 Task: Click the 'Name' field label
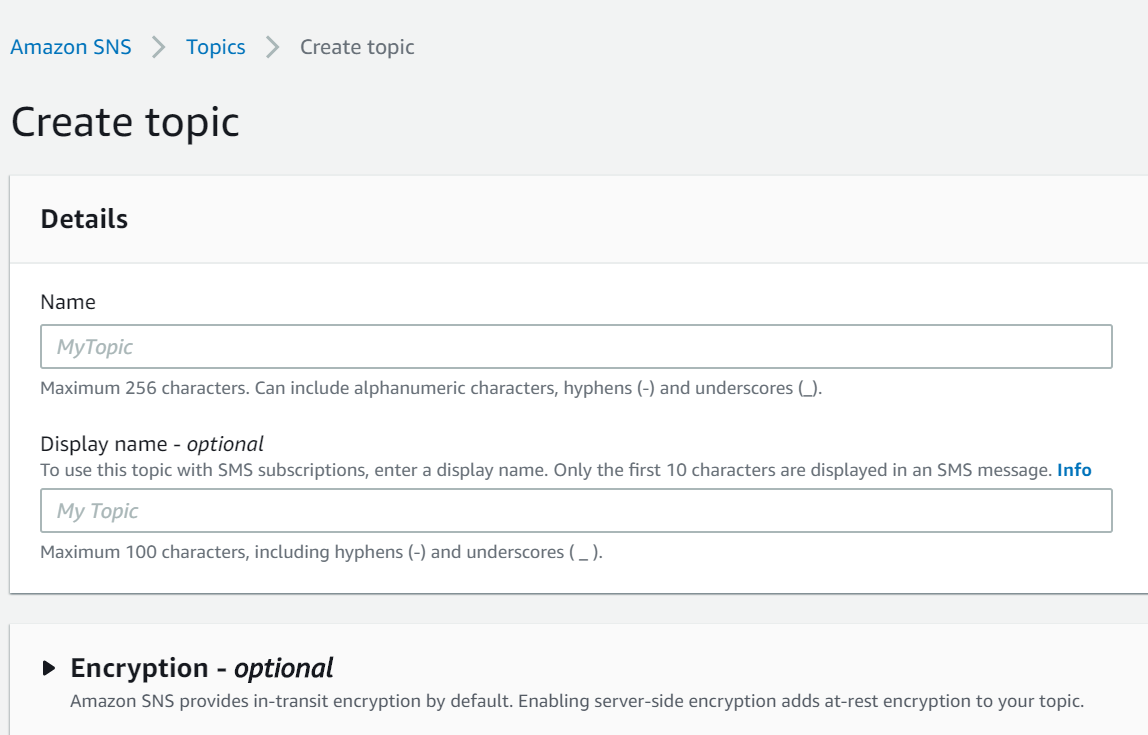(x=68, y=302)
